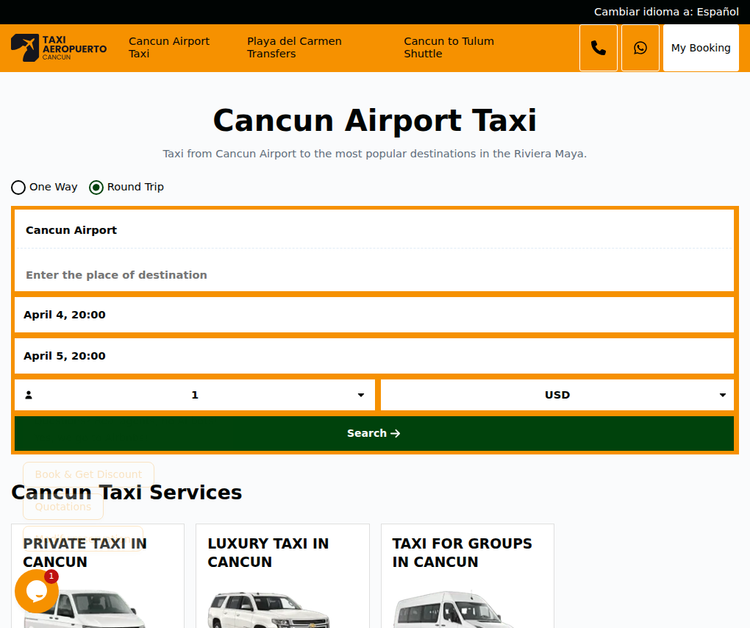
Task: Click the Cancun Taxi Services heading
Action: click(x=126, y=492)
